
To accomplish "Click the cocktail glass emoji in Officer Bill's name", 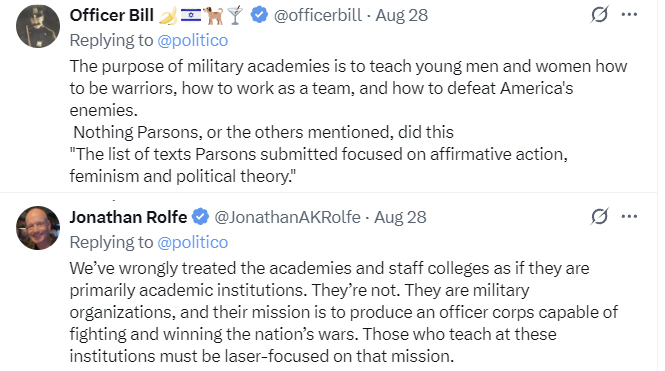I will 235,15.
